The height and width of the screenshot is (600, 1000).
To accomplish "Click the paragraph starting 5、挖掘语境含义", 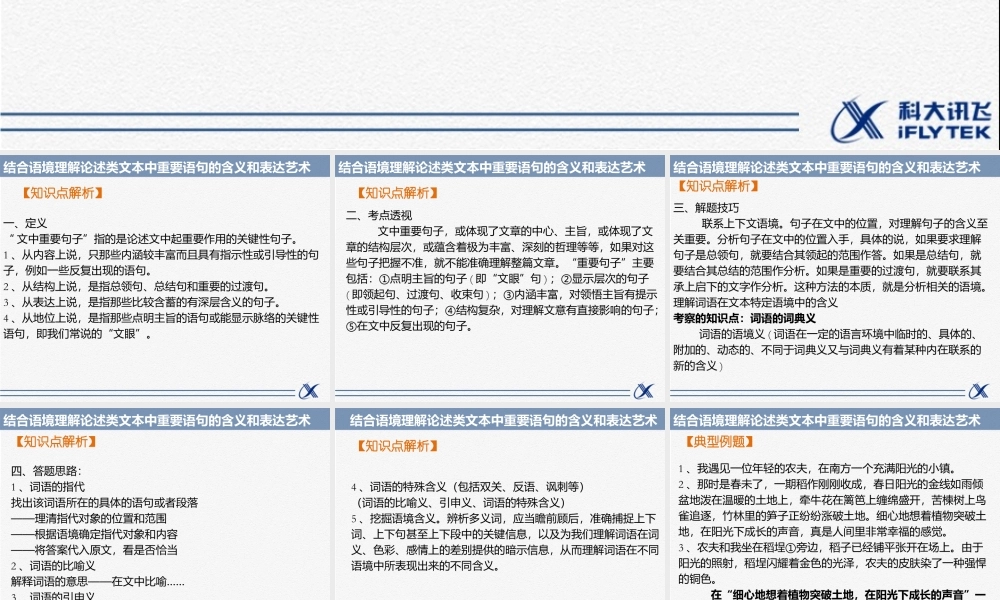I will tap(504, 542).
